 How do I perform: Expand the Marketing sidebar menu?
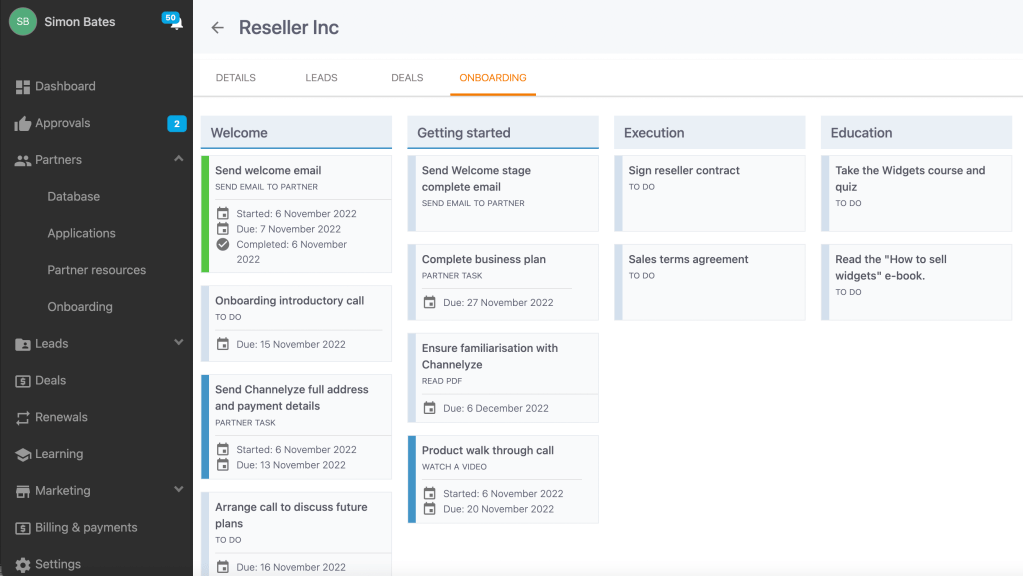[178, 490]
